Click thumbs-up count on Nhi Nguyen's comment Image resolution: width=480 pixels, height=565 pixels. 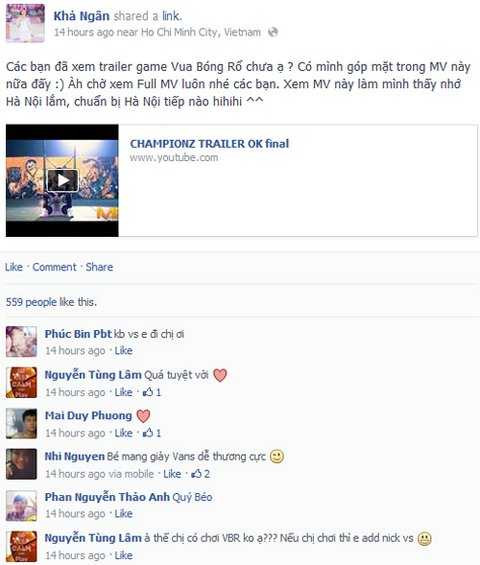(201, 473)
